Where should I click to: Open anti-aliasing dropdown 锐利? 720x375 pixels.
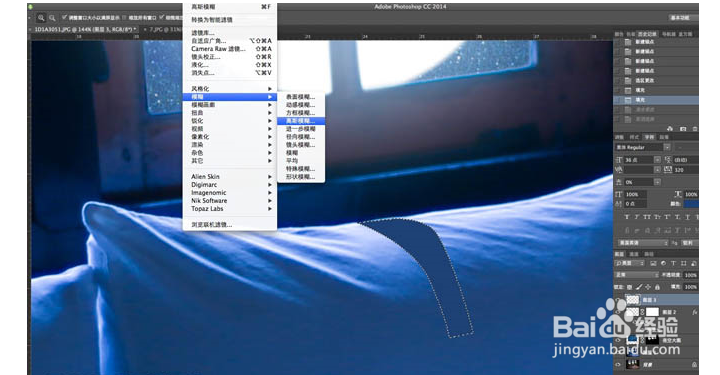pos(689,242)
